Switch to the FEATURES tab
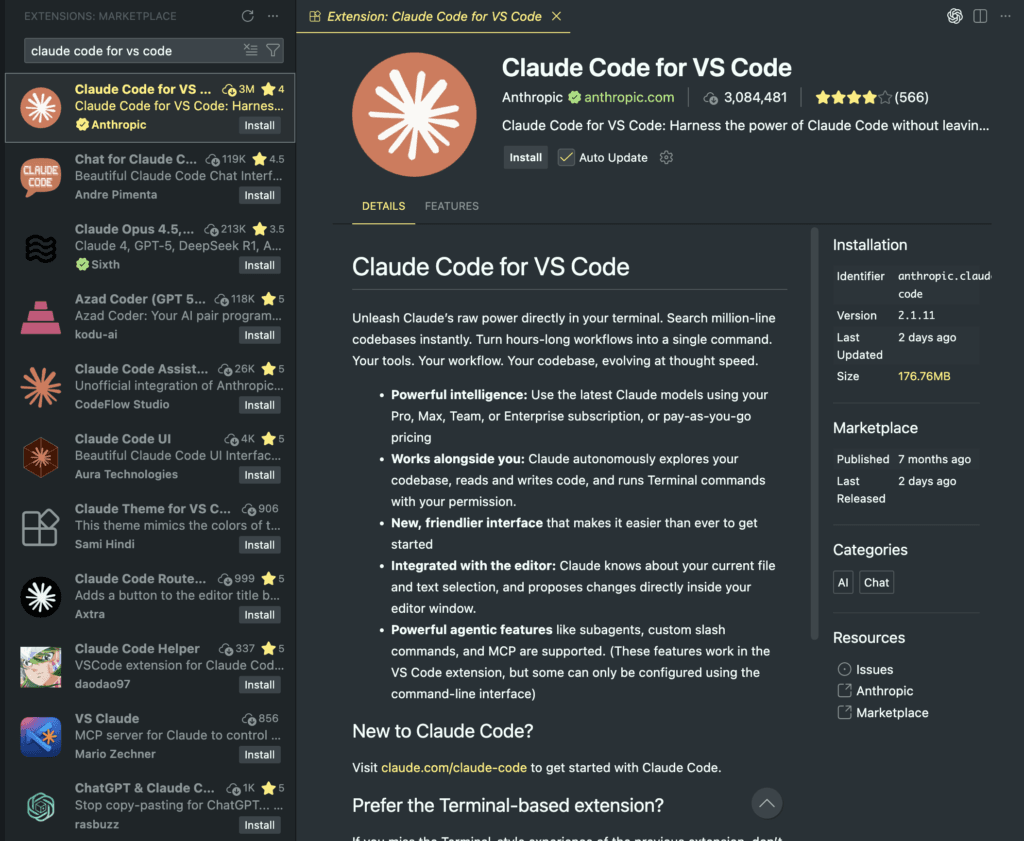Viewport: 1024px width, 841px height. click(x=451, y=206)
